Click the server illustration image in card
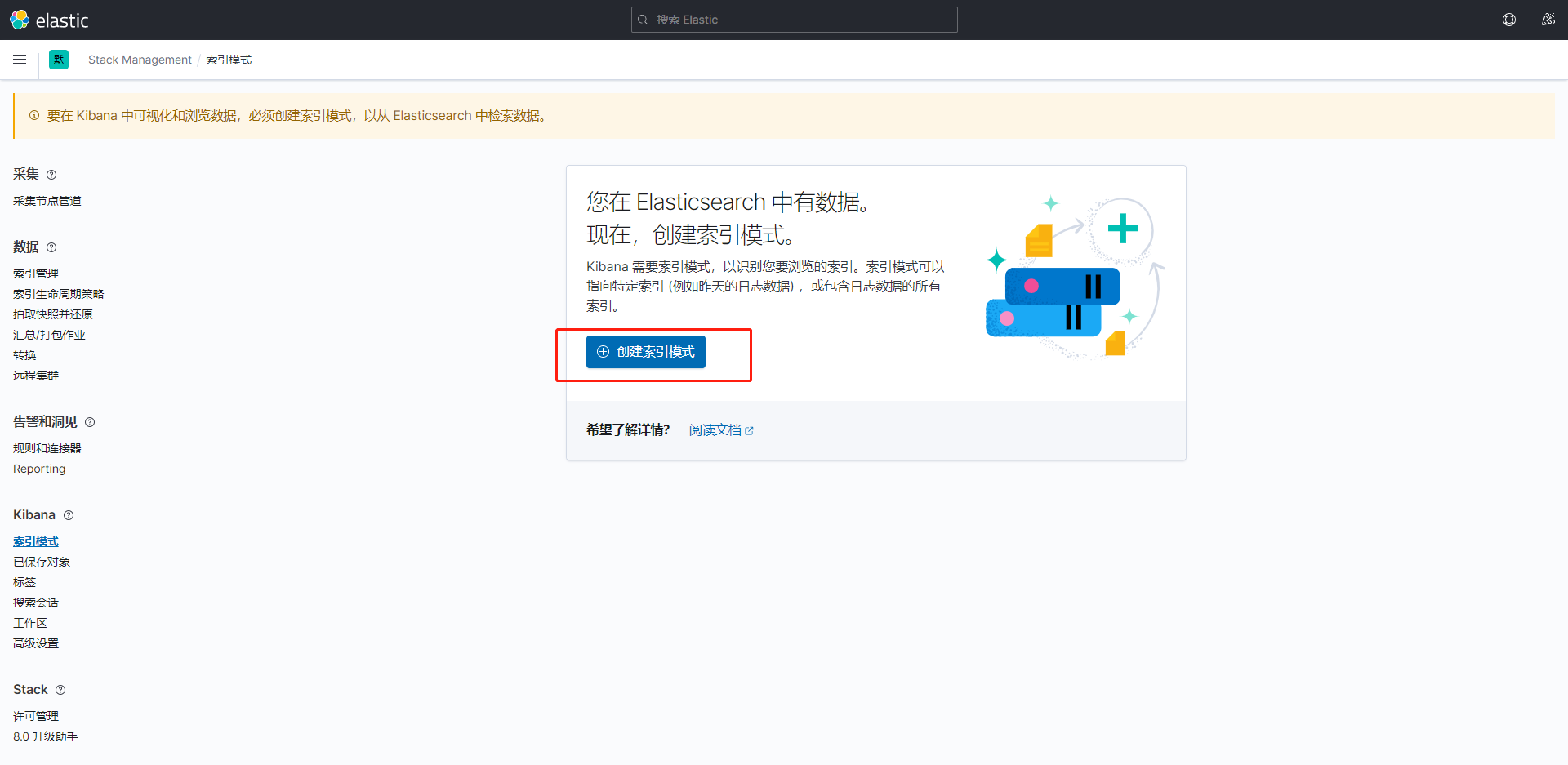This screenshot has width=1568, height=765. (1075, 278)
